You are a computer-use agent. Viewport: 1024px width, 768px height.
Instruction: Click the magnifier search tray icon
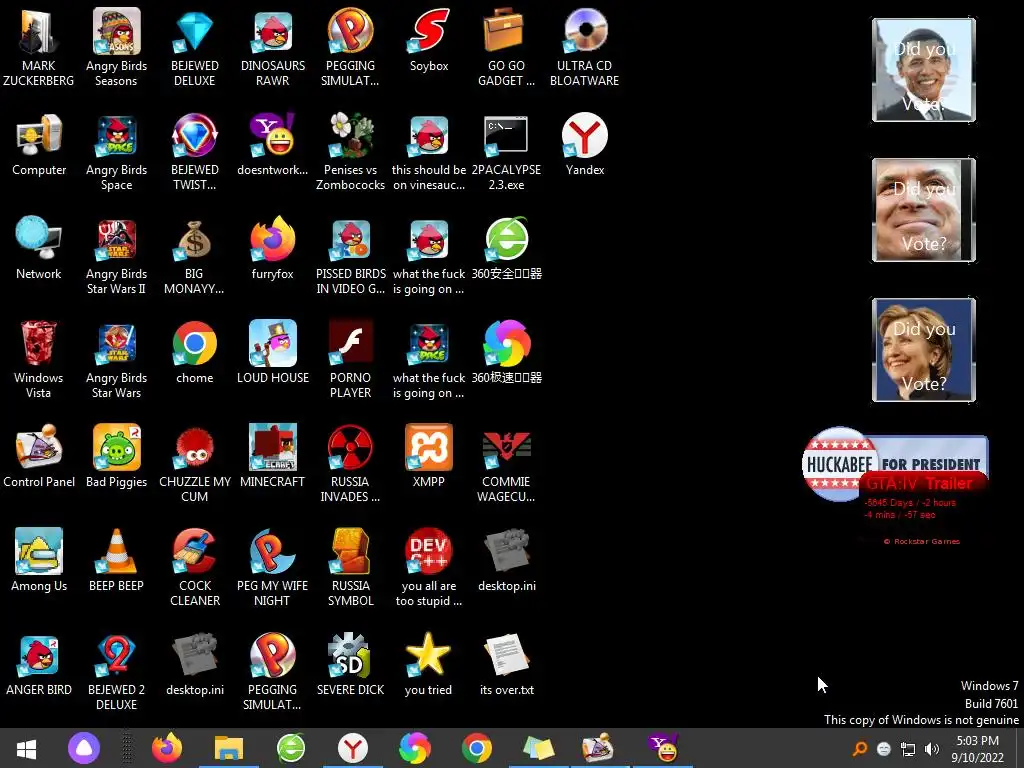(860, 749)
